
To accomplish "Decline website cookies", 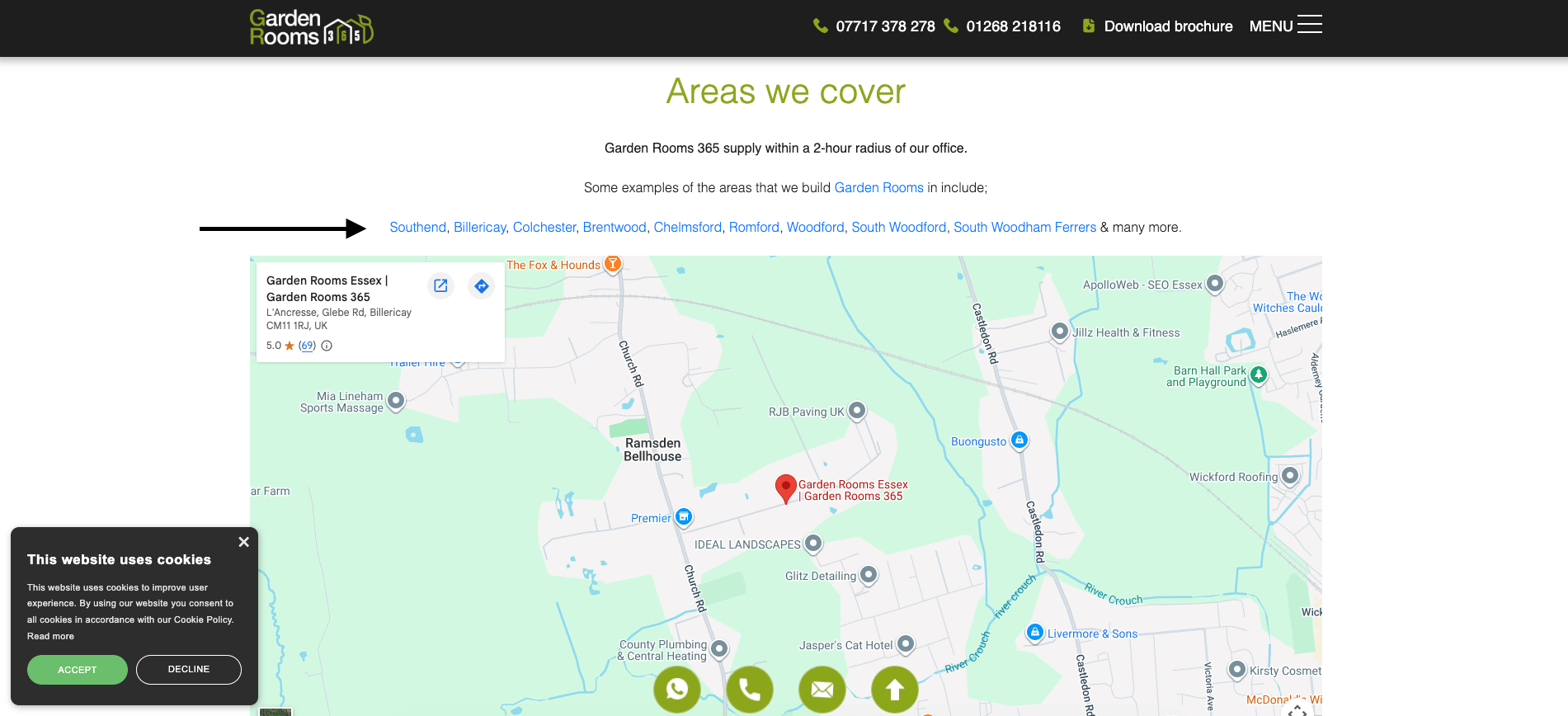I will click(x=189, y=670).
